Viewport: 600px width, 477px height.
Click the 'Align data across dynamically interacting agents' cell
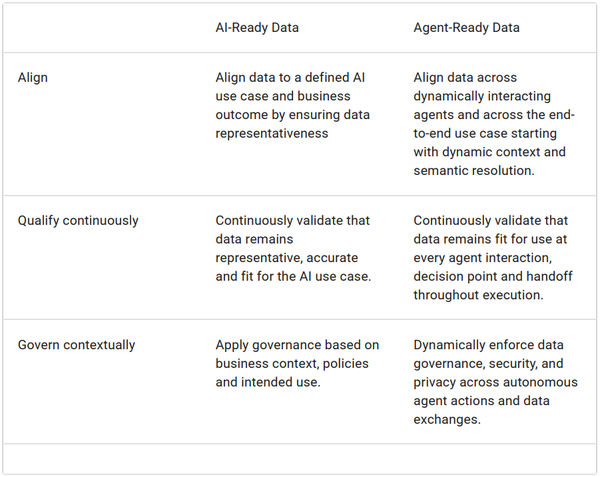(494, 124)
